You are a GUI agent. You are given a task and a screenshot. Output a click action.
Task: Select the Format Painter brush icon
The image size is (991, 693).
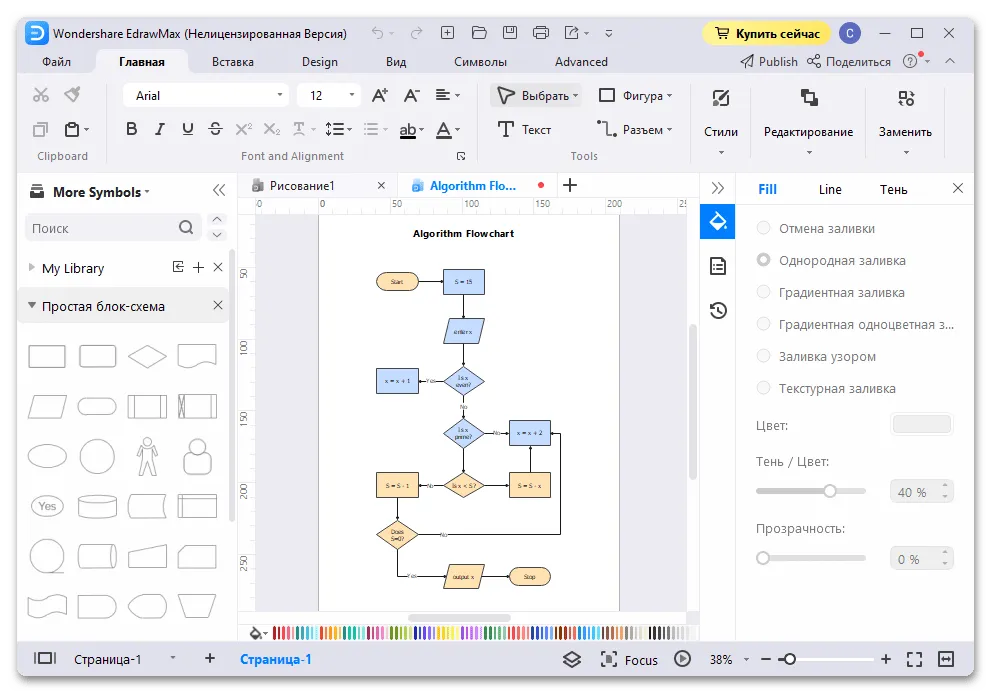pos(73,95)
